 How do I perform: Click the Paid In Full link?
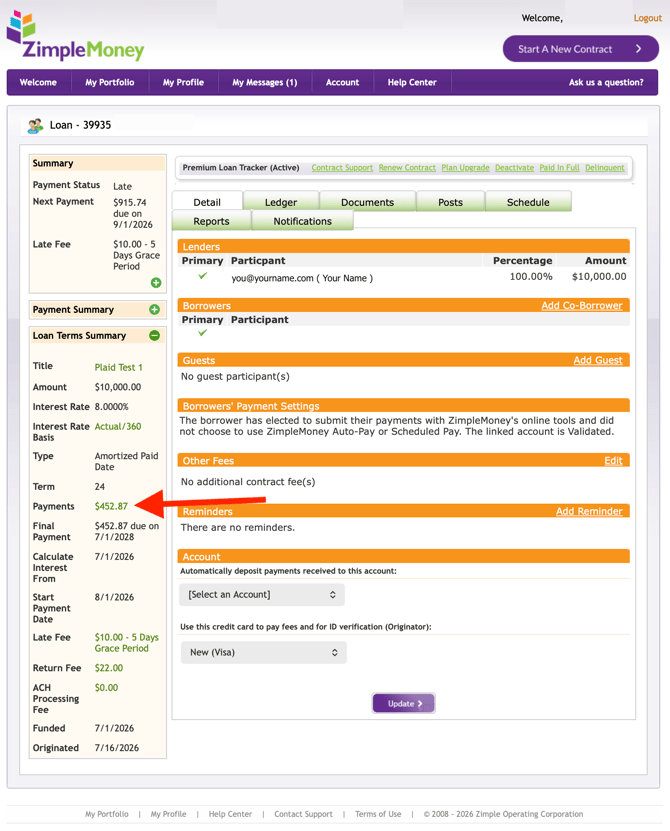pyautogui.click(x=559, y=167)
